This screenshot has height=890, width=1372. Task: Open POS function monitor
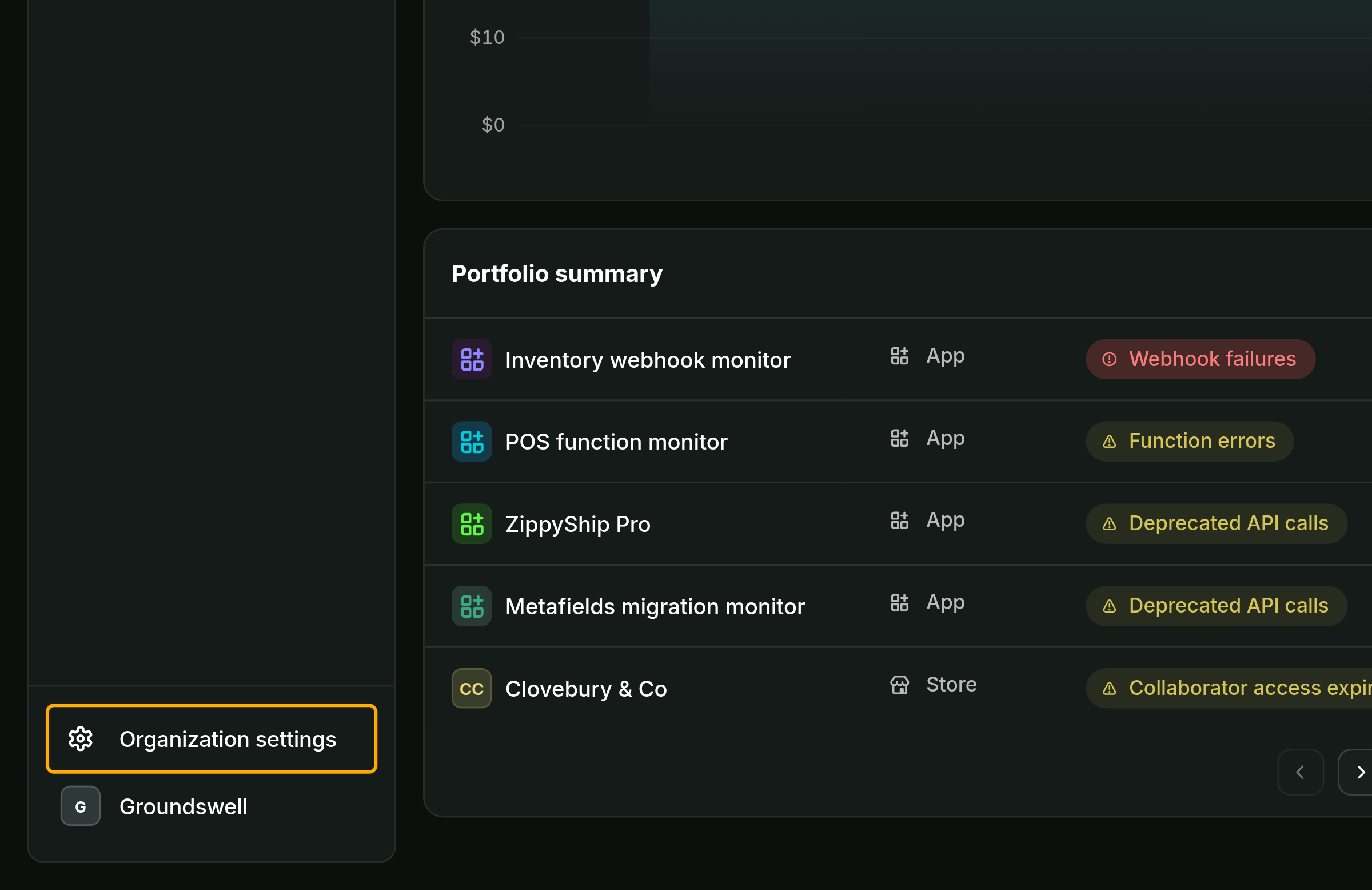(616, 442)
